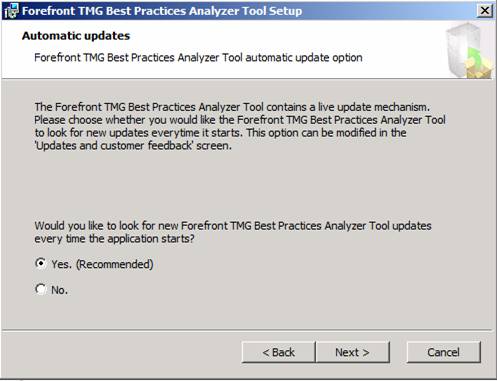
Task: Click the 'automatic update option' subtitle line
Action: tap(198, 58)
